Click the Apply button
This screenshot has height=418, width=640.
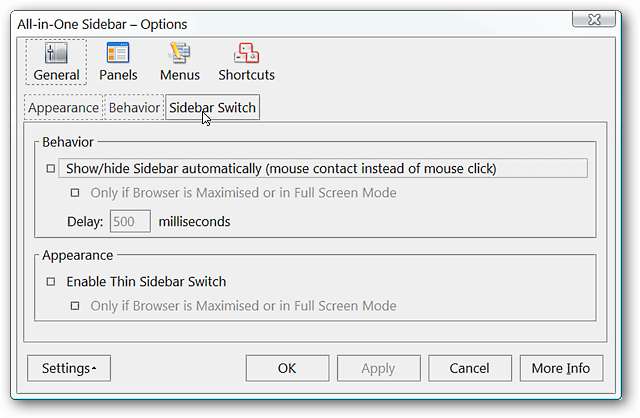(378, 368)
